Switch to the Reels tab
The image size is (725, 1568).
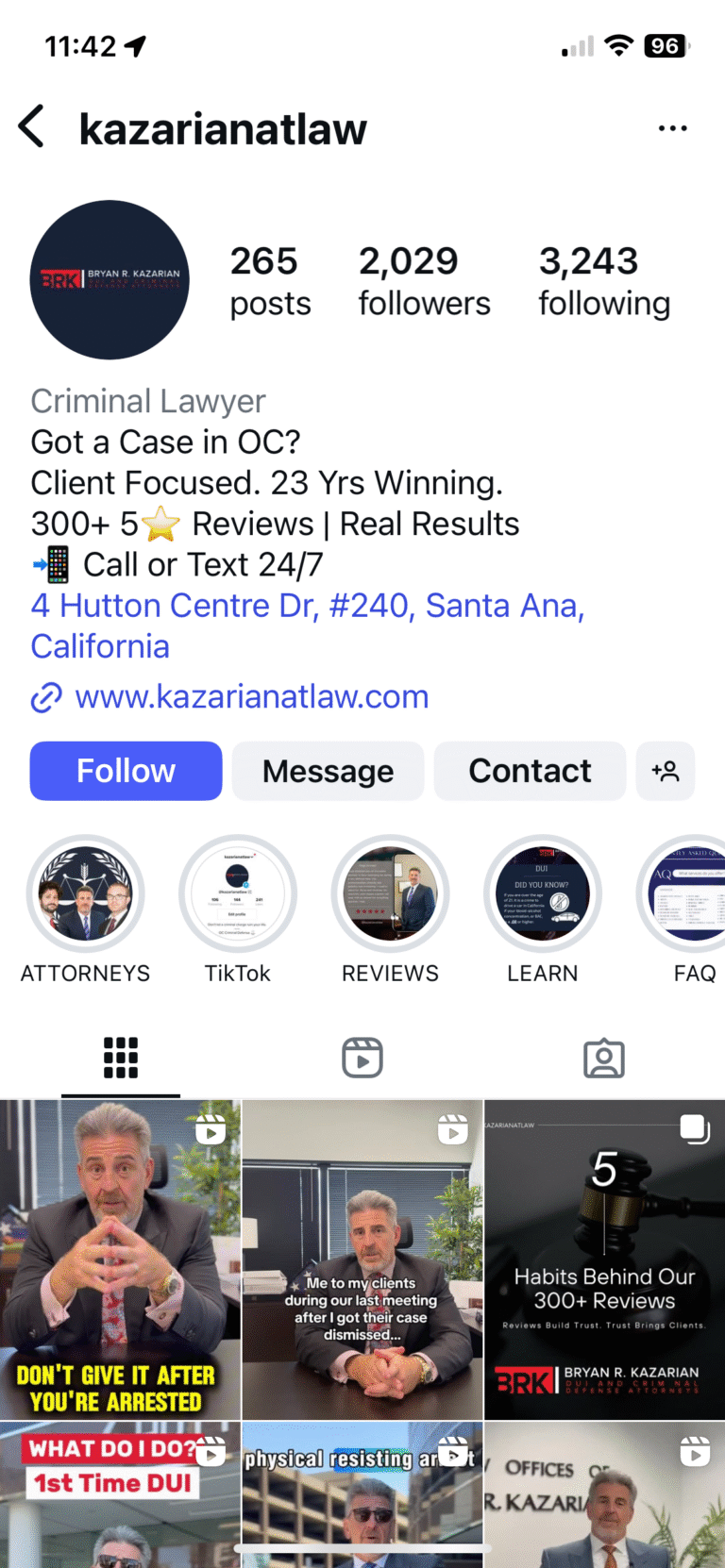click(362, 1058)
